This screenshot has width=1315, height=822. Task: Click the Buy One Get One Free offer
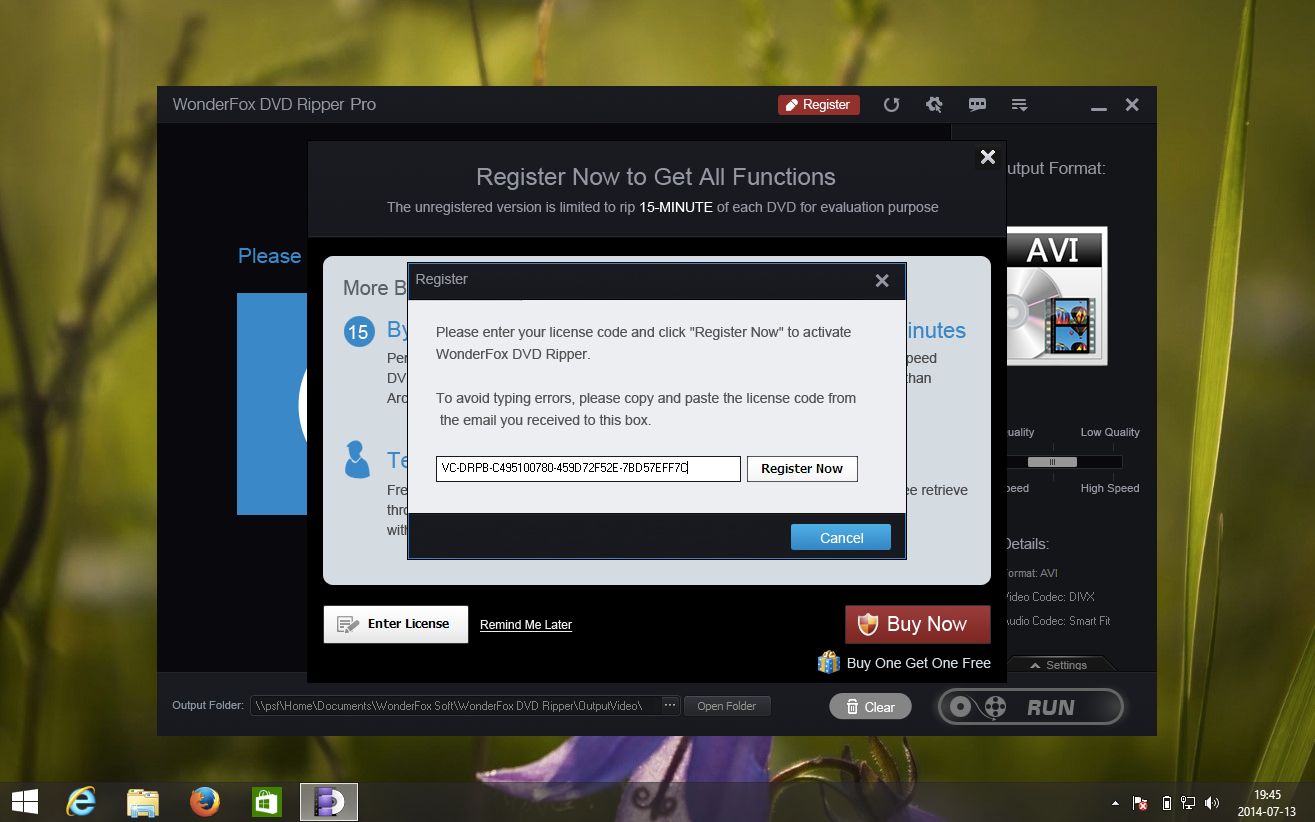coord(919,663)
